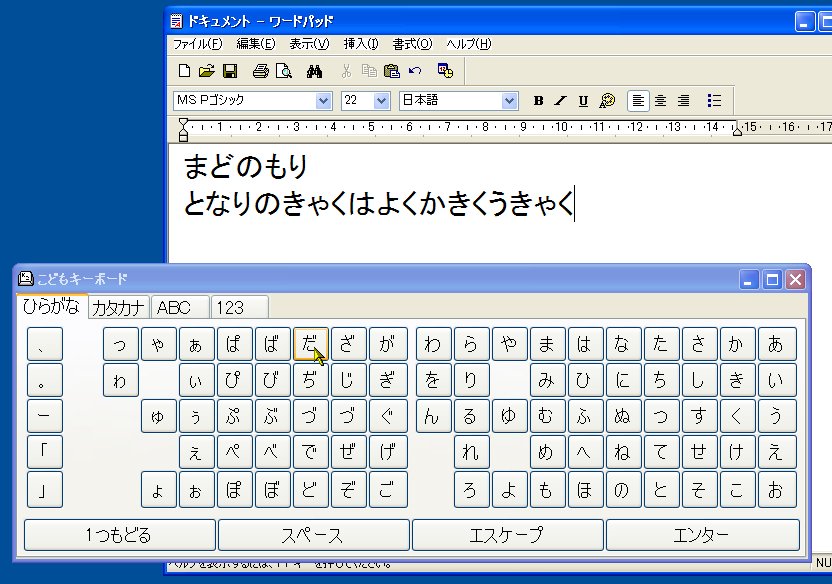Toggle bold formatting
This screenshot has width=832, height=584.
[538, 100]
